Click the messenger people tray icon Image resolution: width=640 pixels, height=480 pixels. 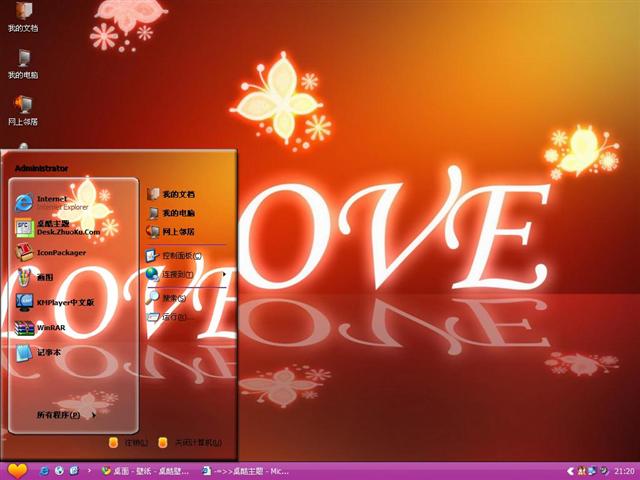pos(582,471)
